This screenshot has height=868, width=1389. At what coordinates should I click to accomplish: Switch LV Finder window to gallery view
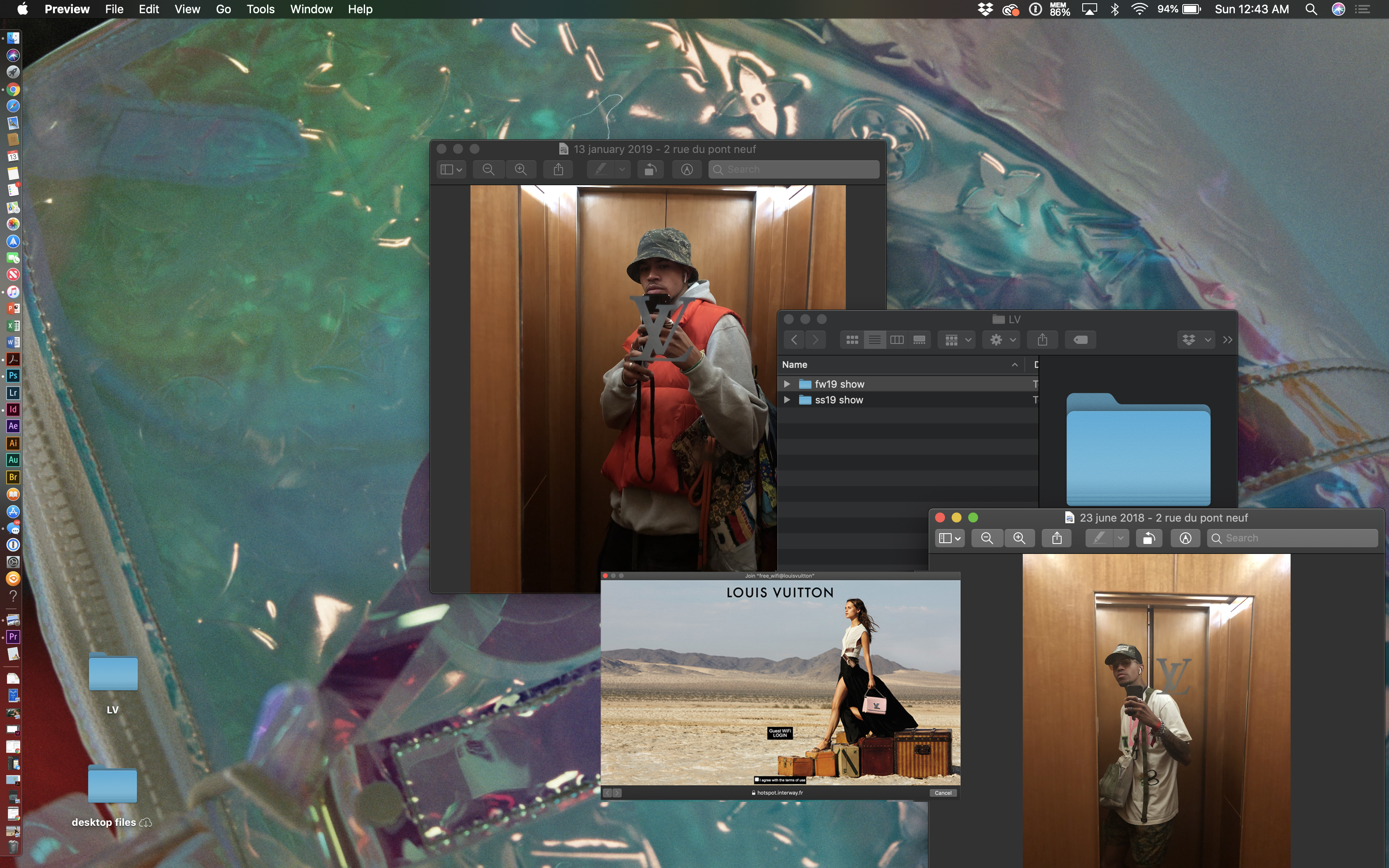click(919, 340)
